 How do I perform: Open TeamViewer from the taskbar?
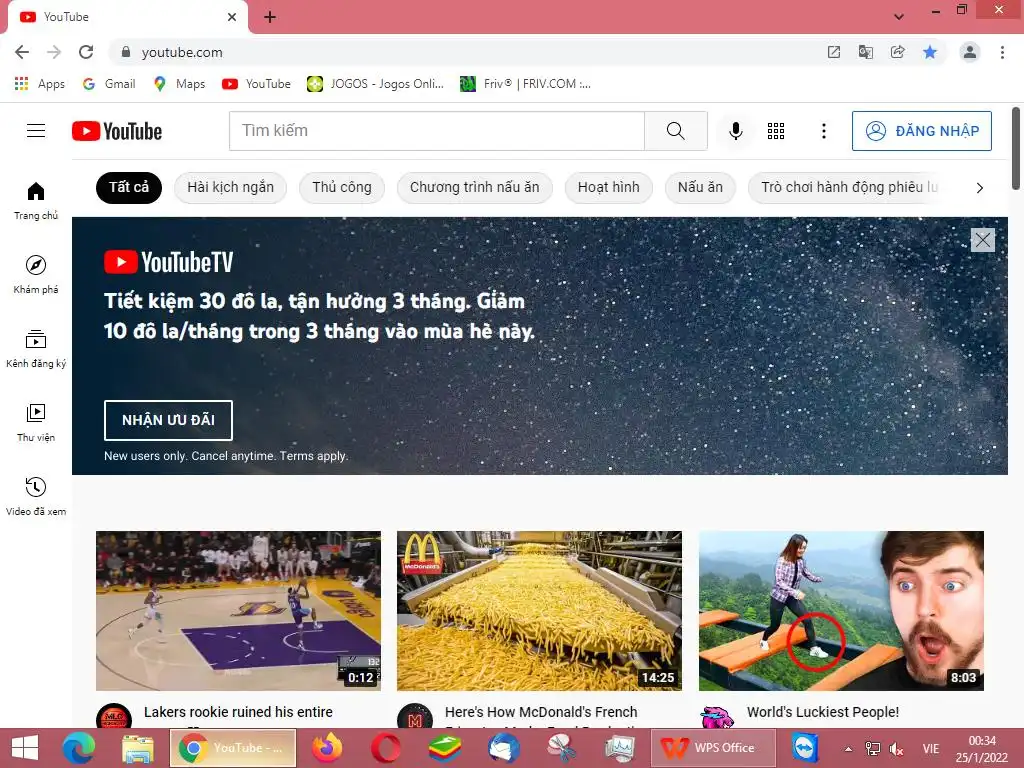click(805, 748)
